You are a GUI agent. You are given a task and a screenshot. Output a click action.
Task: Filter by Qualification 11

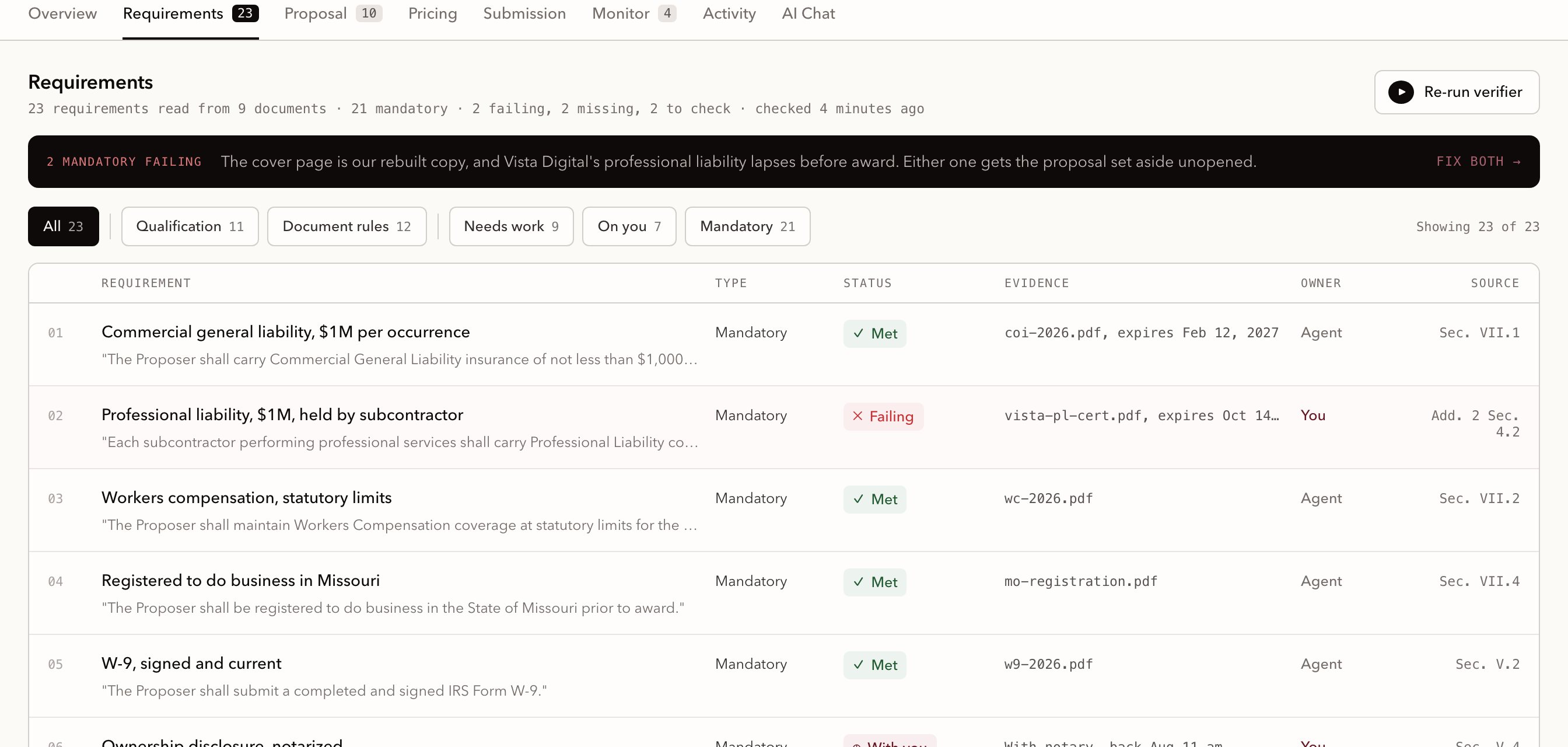(190, 226)
